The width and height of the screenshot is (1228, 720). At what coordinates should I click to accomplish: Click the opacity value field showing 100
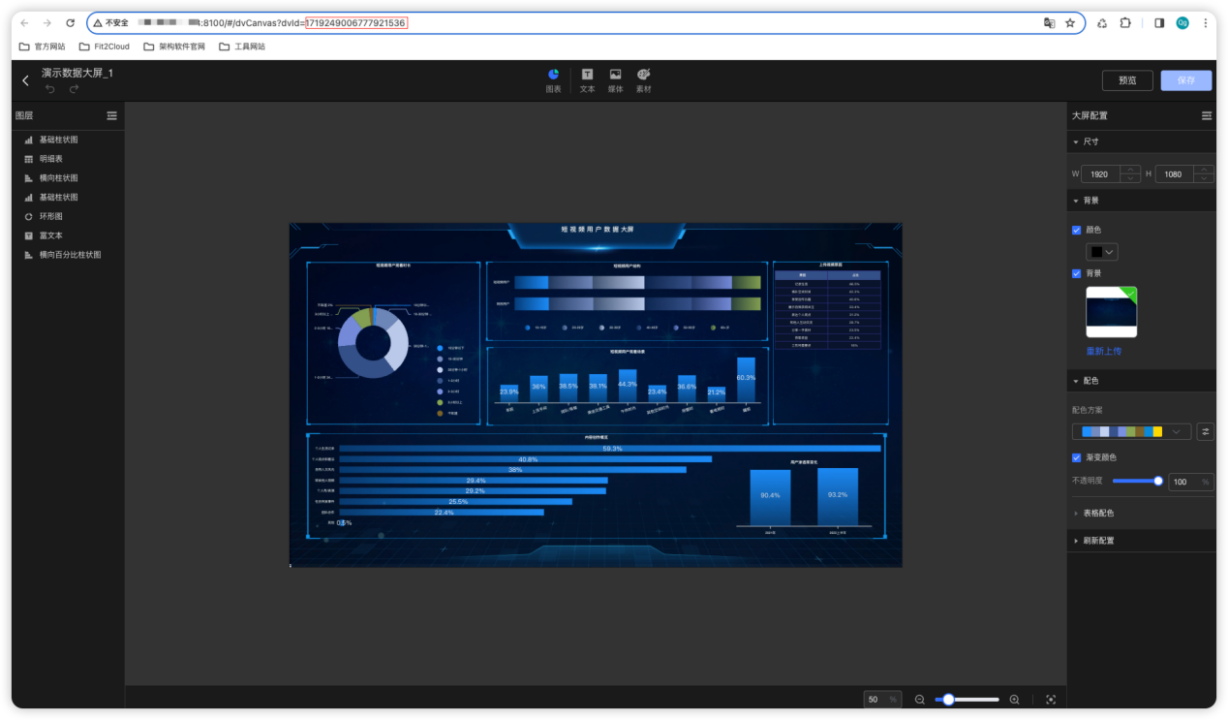[x=1191, y=482]
